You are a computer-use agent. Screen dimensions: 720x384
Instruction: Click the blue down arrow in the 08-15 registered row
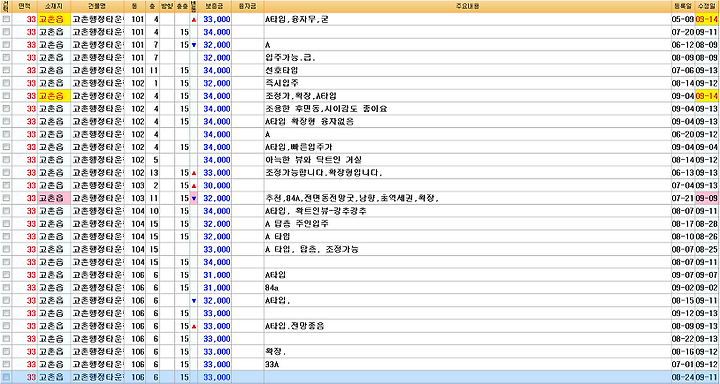click(x=193, y=301)
